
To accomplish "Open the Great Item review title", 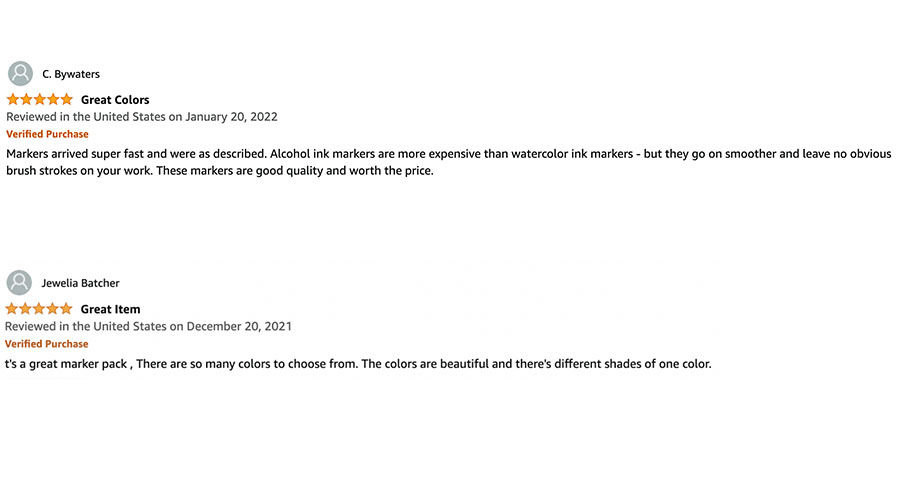I will pyautogui.click(x=110, y=310).
